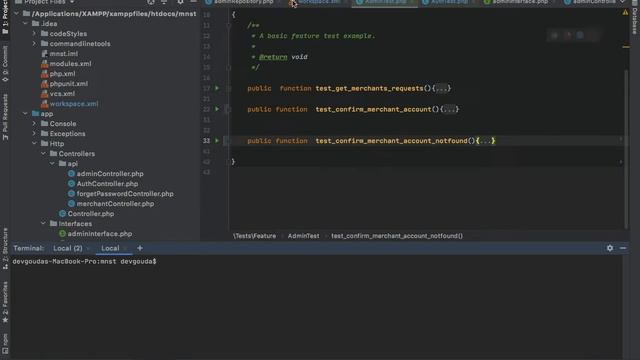This screenshot has height=360, width=640.
Task: Open the Database tool window
Action: [634, 18]
